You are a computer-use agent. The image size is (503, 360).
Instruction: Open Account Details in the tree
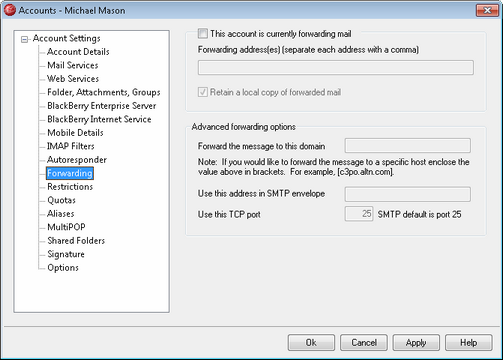pyautogui.click(x=78, y=52)
